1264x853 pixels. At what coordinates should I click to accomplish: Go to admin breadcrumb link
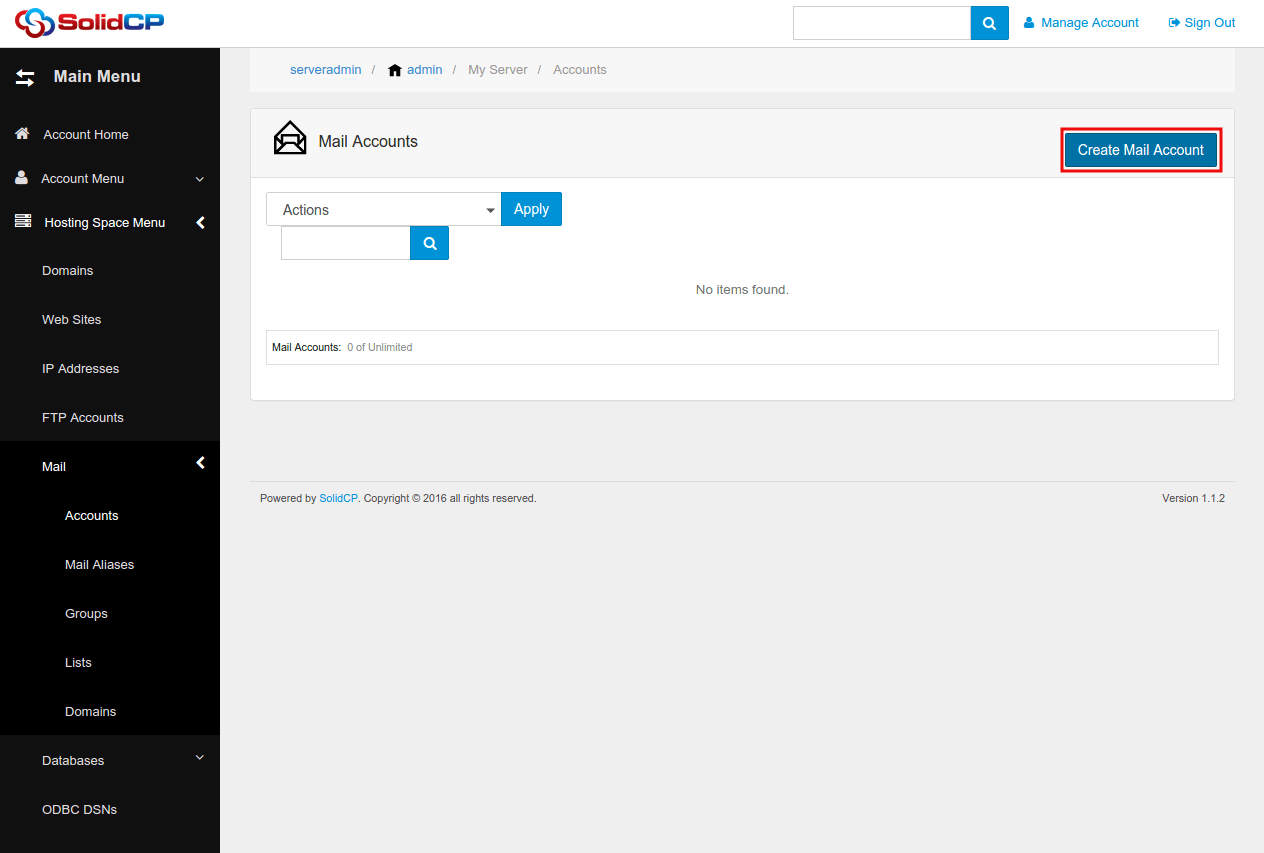click(424, 70)
